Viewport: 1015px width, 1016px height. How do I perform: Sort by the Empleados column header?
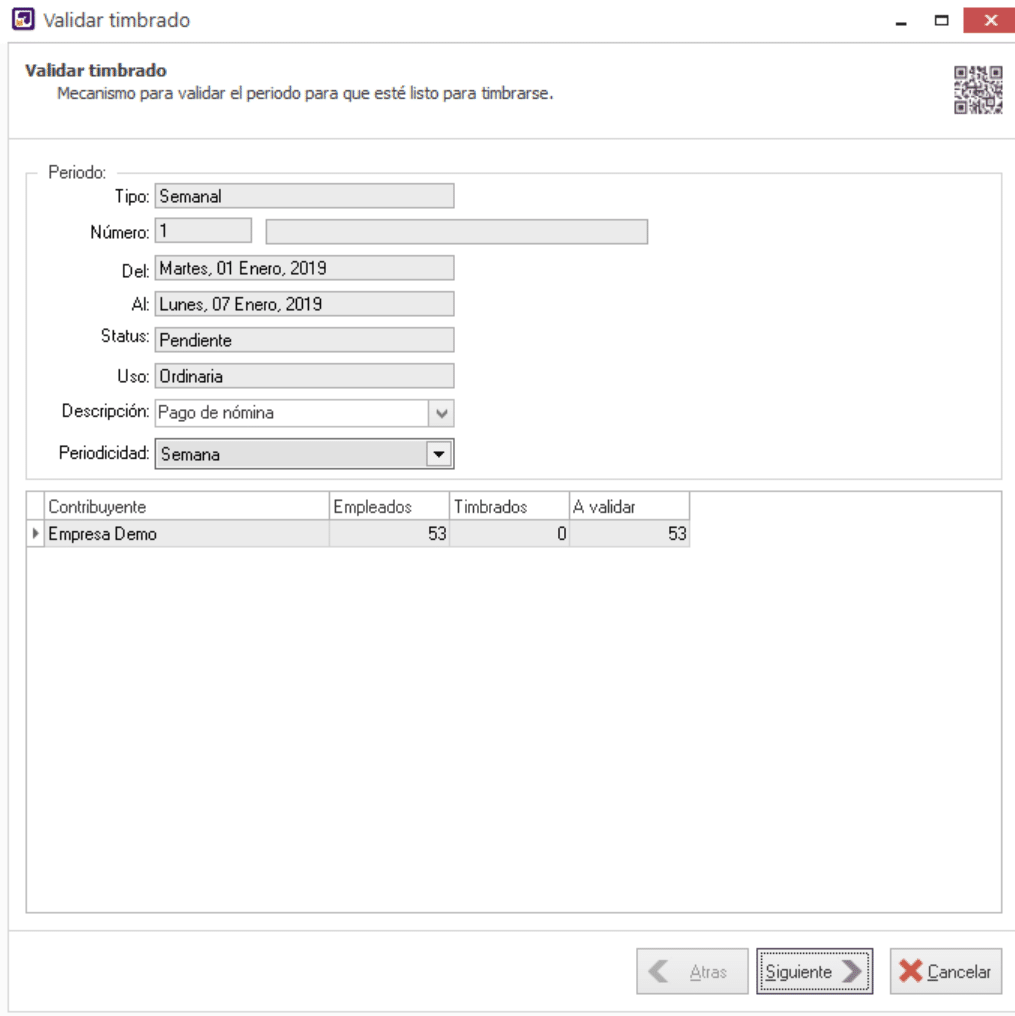click(388, 507)
